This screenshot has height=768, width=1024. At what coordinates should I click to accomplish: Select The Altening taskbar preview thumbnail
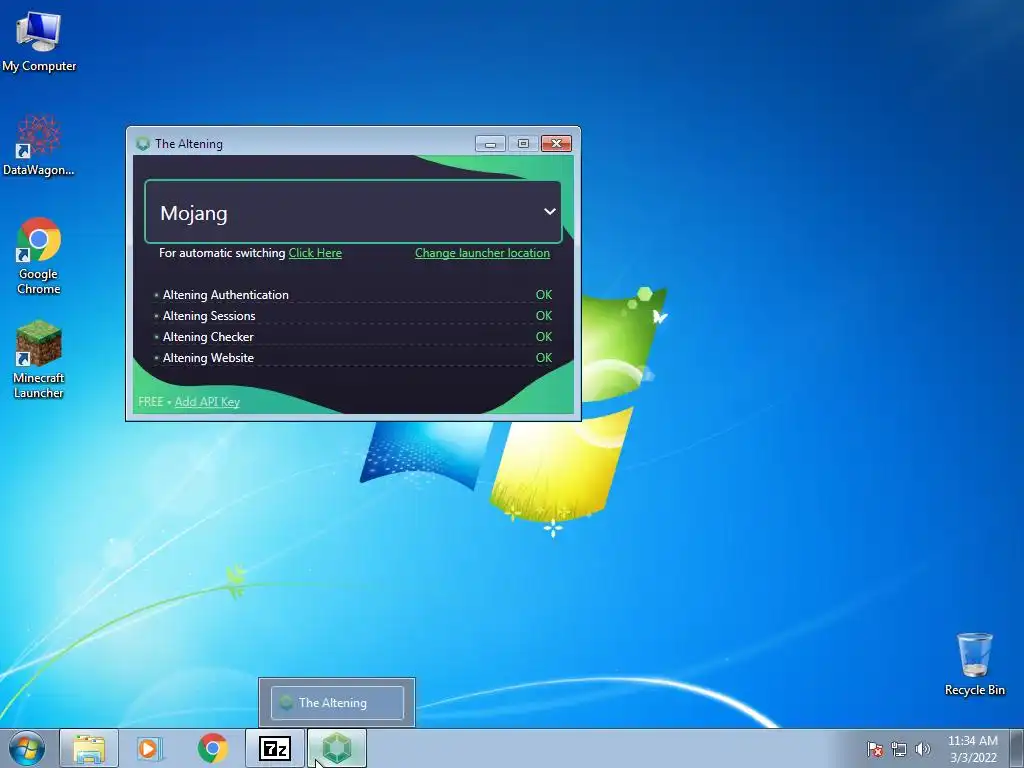click(x=337, y=703)
